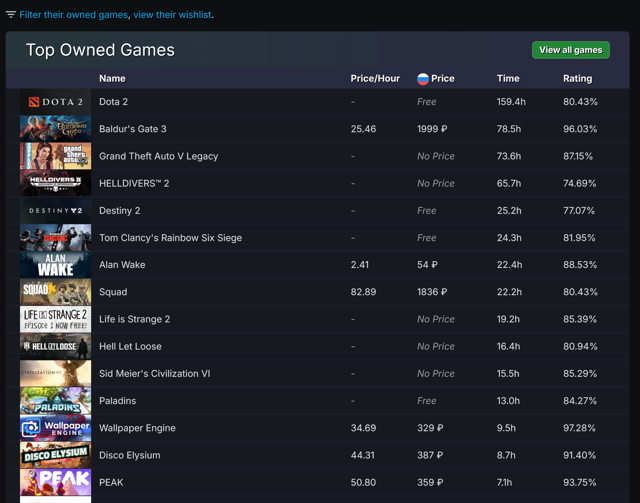640x503 pixels.
Task: Click the '54 ₽' price of Alan Wake
Action: tap(427, 265)
